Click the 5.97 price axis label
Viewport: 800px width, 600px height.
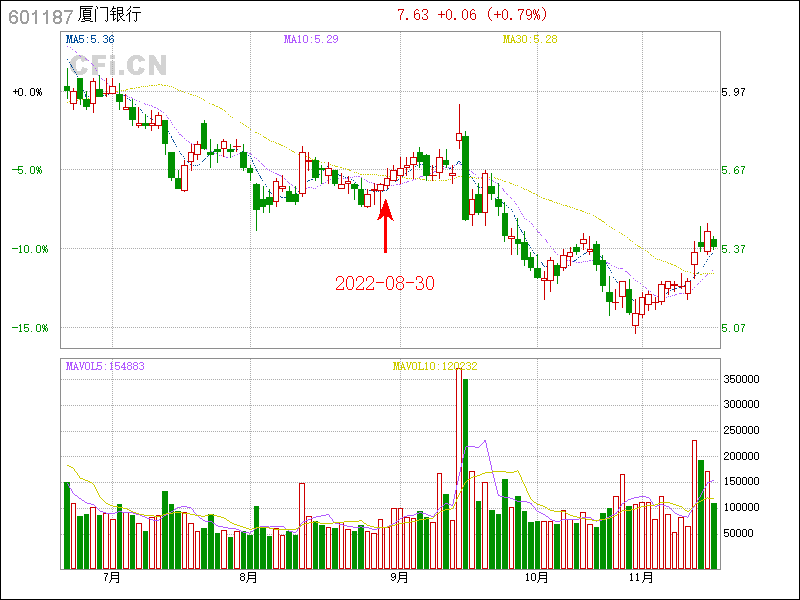click(734, 92)
